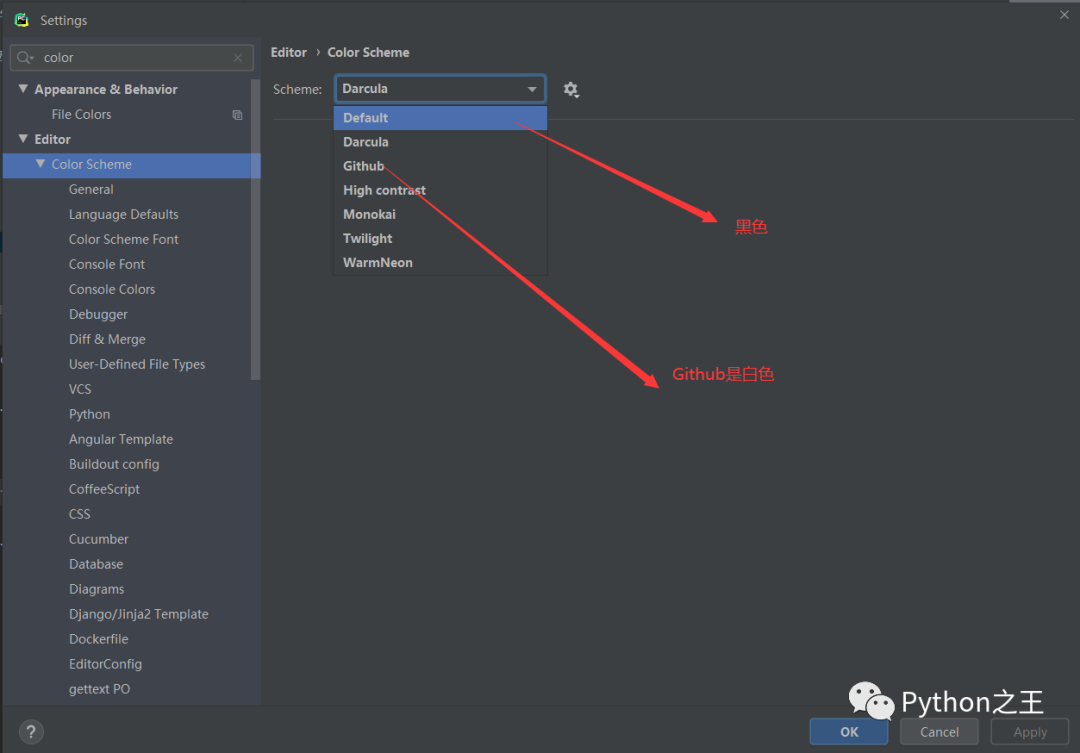Confirm settings with the OK button
This screenshot has height=753, width=1080.
coord(849,732)
